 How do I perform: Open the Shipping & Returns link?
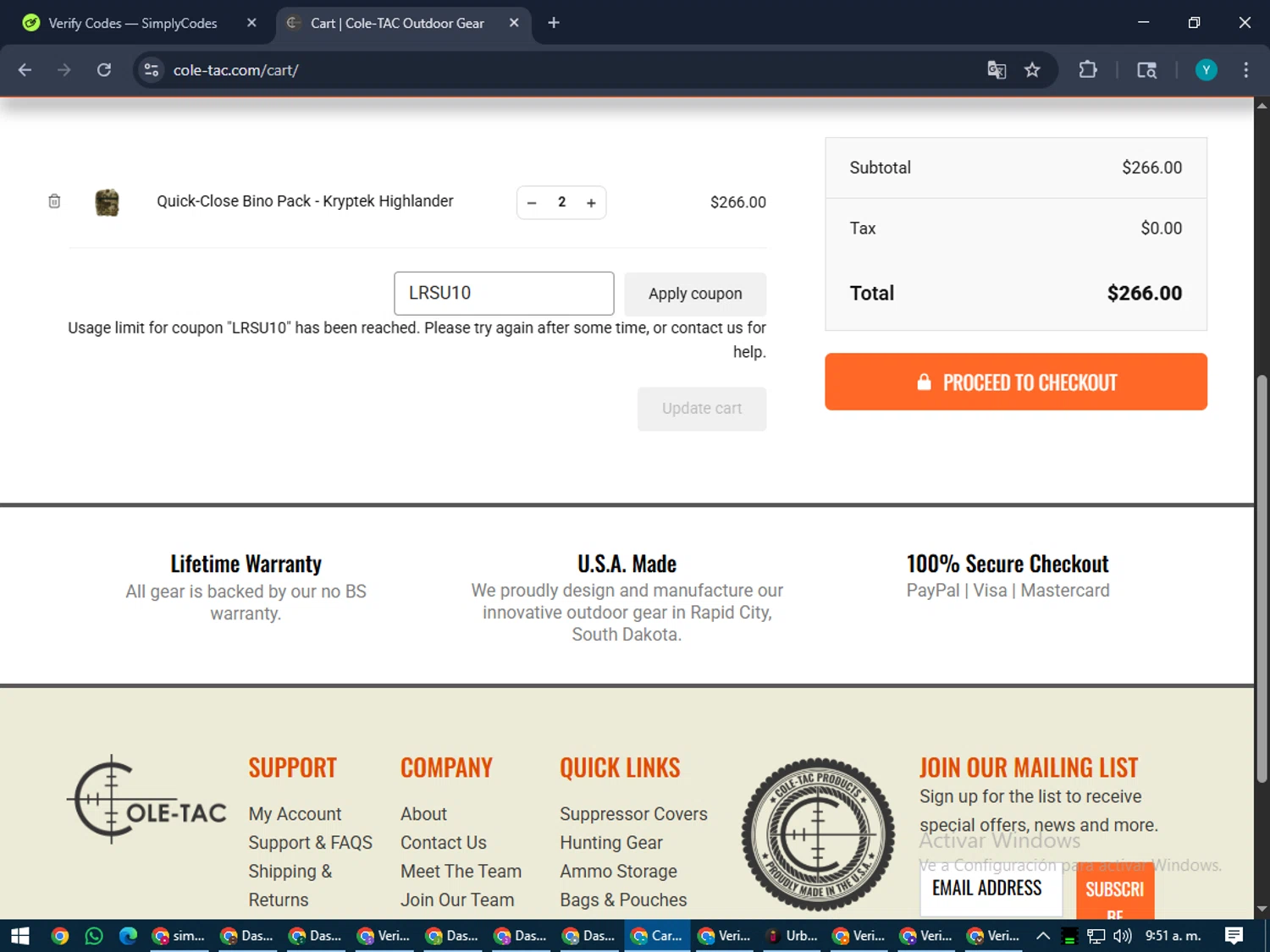[290, 885]
